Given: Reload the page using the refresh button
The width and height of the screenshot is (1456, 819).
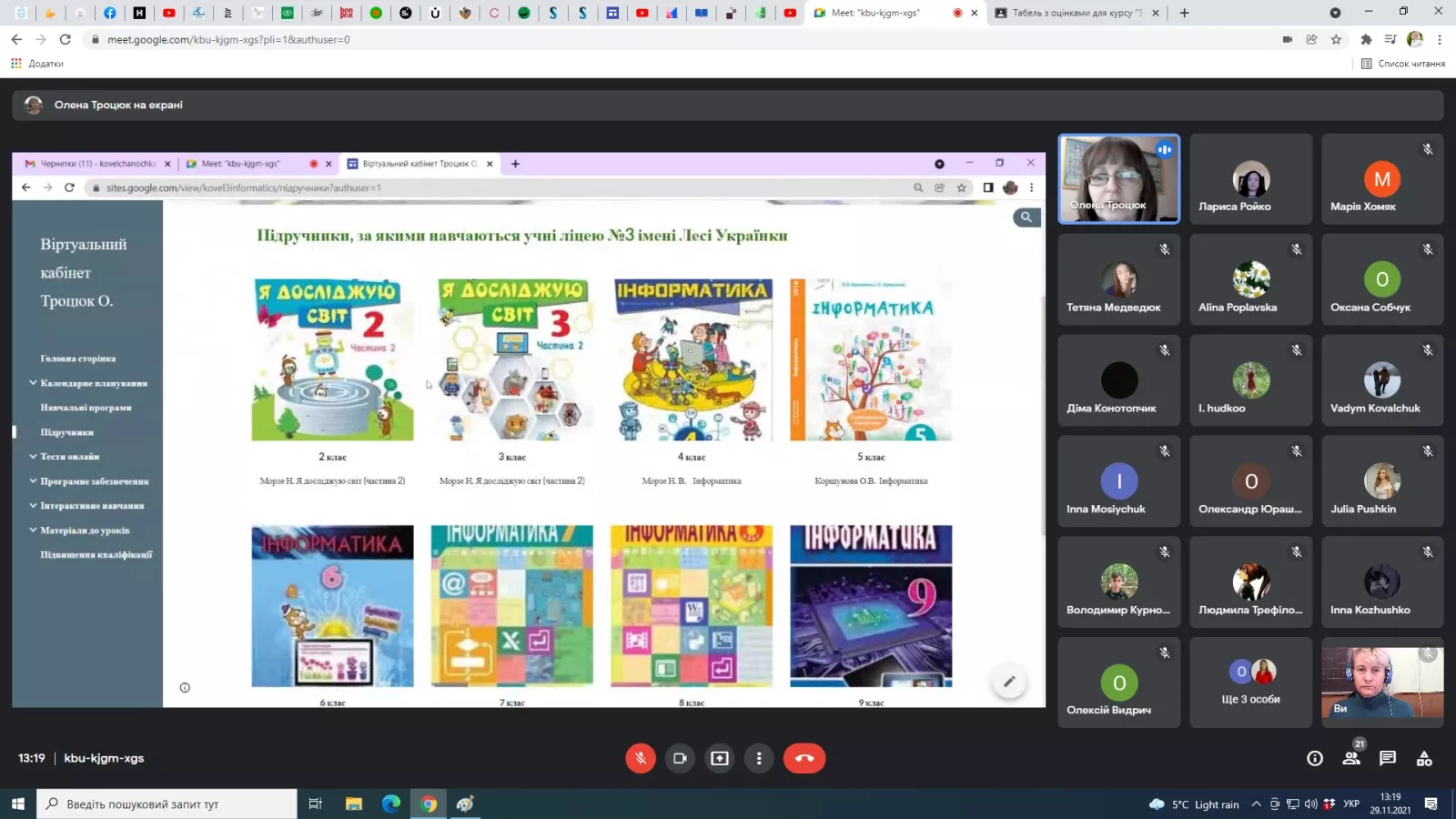Looking at the screenshot, I should pos(66,39).
